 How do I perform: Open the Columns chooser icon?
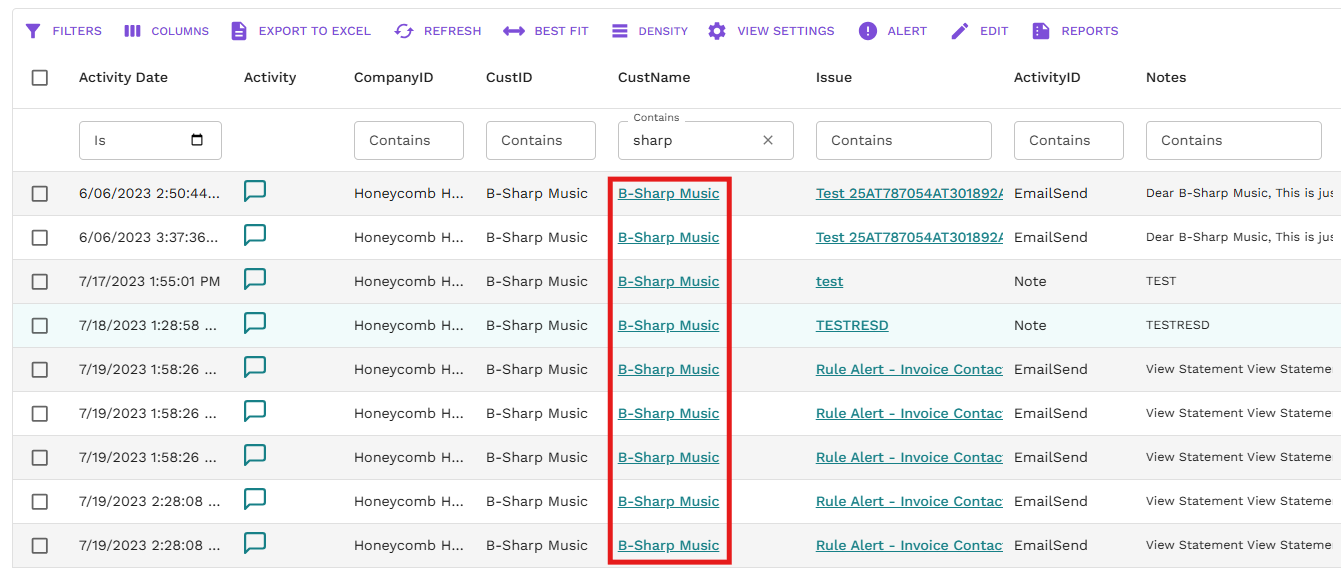click(x=132, y=31)
